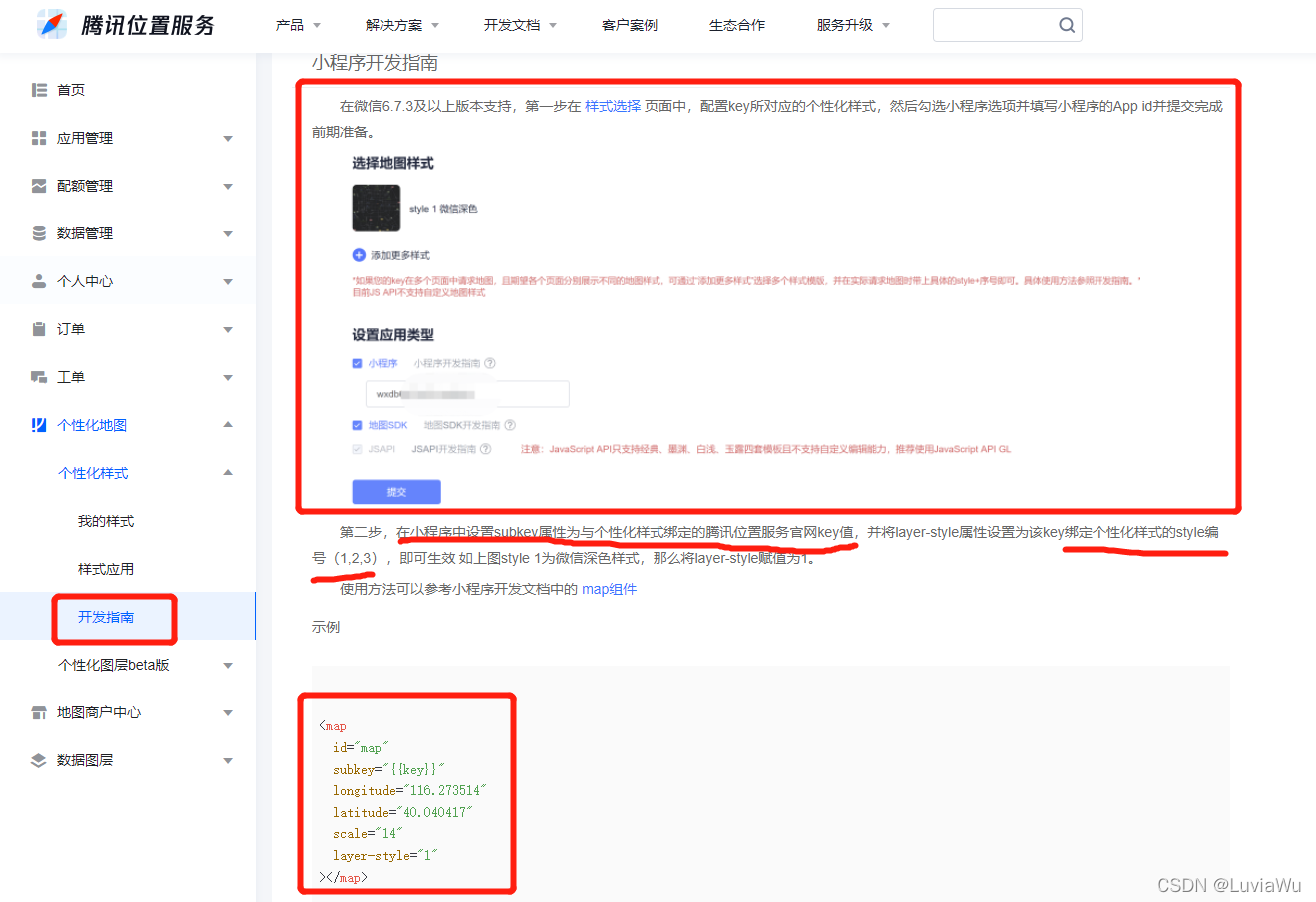Screen dimensions: 1316x902
Task: Click the 数据管理 database icon
Action: pos(39,233)
